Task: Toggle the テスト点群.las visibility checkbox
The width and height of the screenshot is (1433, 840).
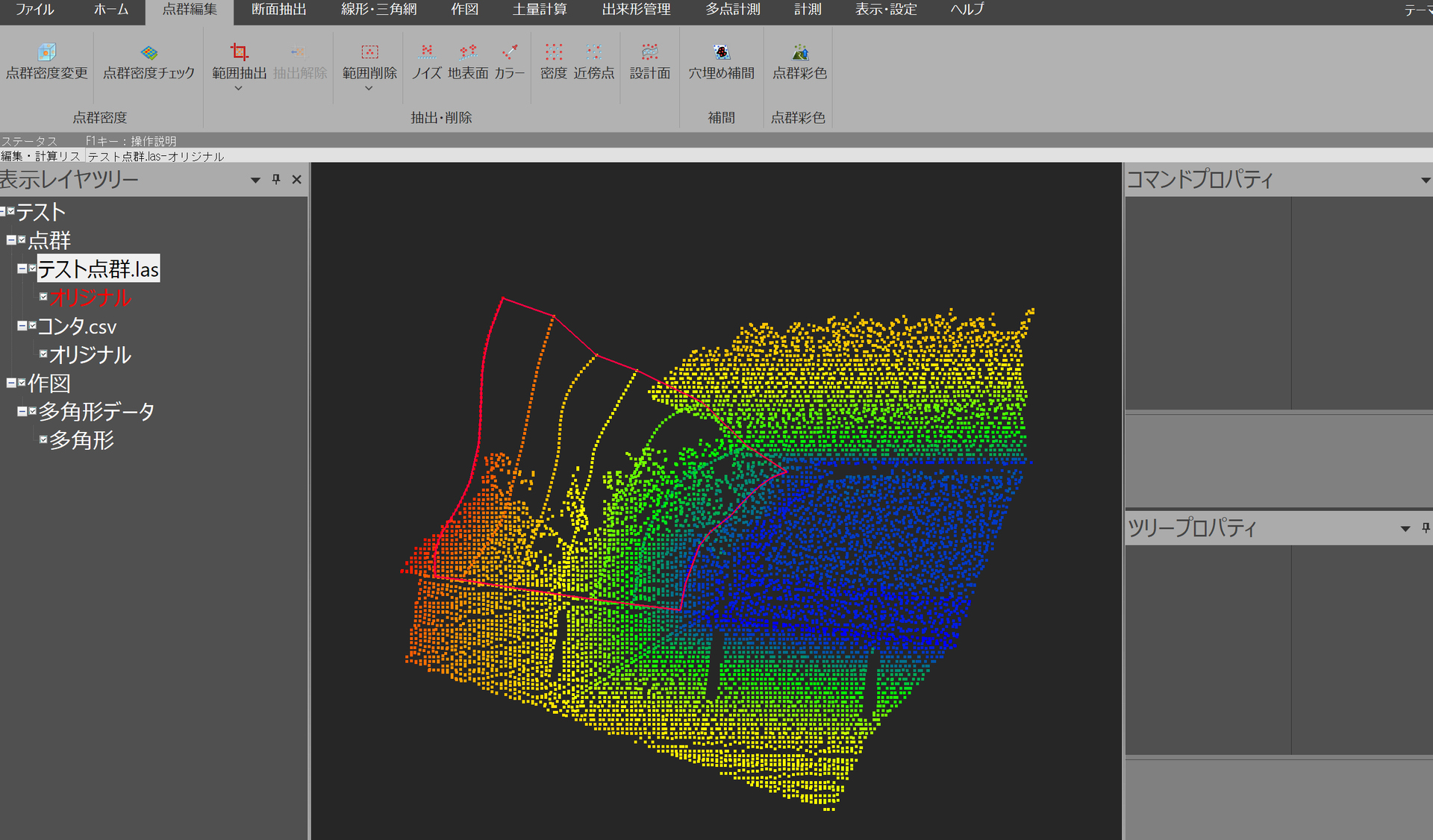Action: click(x=33, y=269)
